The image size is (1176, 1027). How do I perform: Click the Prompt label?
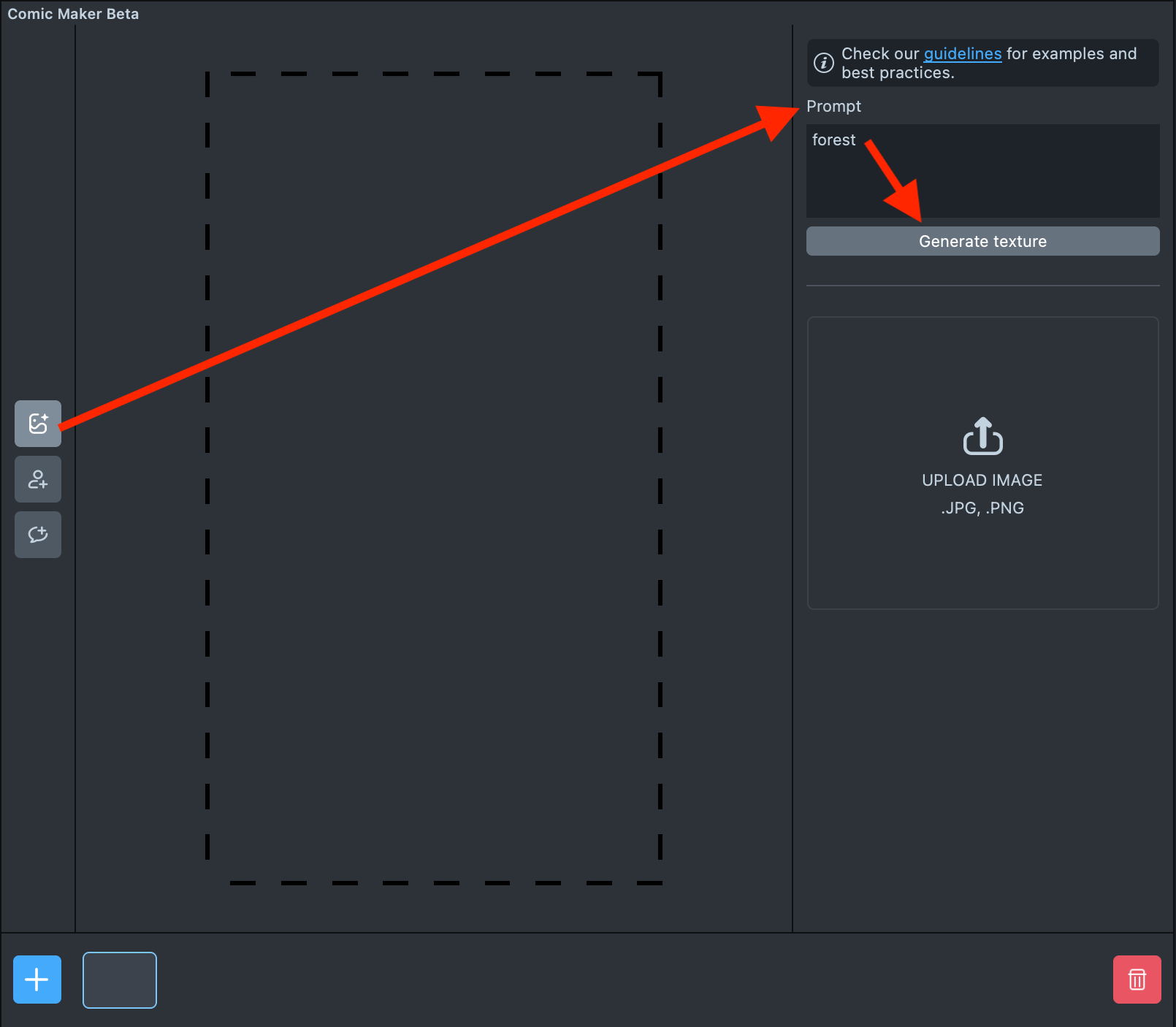[x=833, y=107]
